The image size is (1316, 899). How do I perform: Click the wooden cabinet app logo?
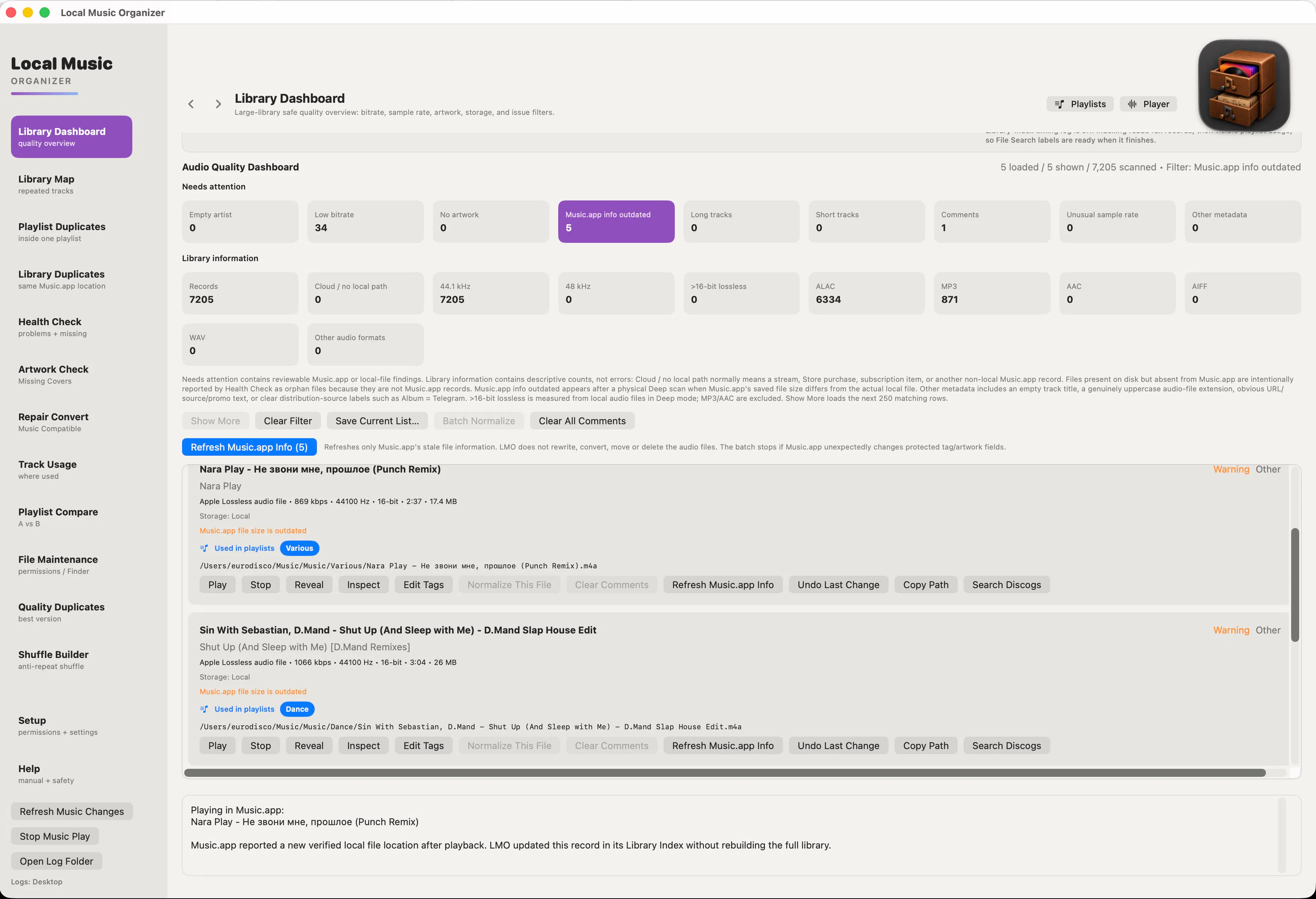[x=1244, y=85]
